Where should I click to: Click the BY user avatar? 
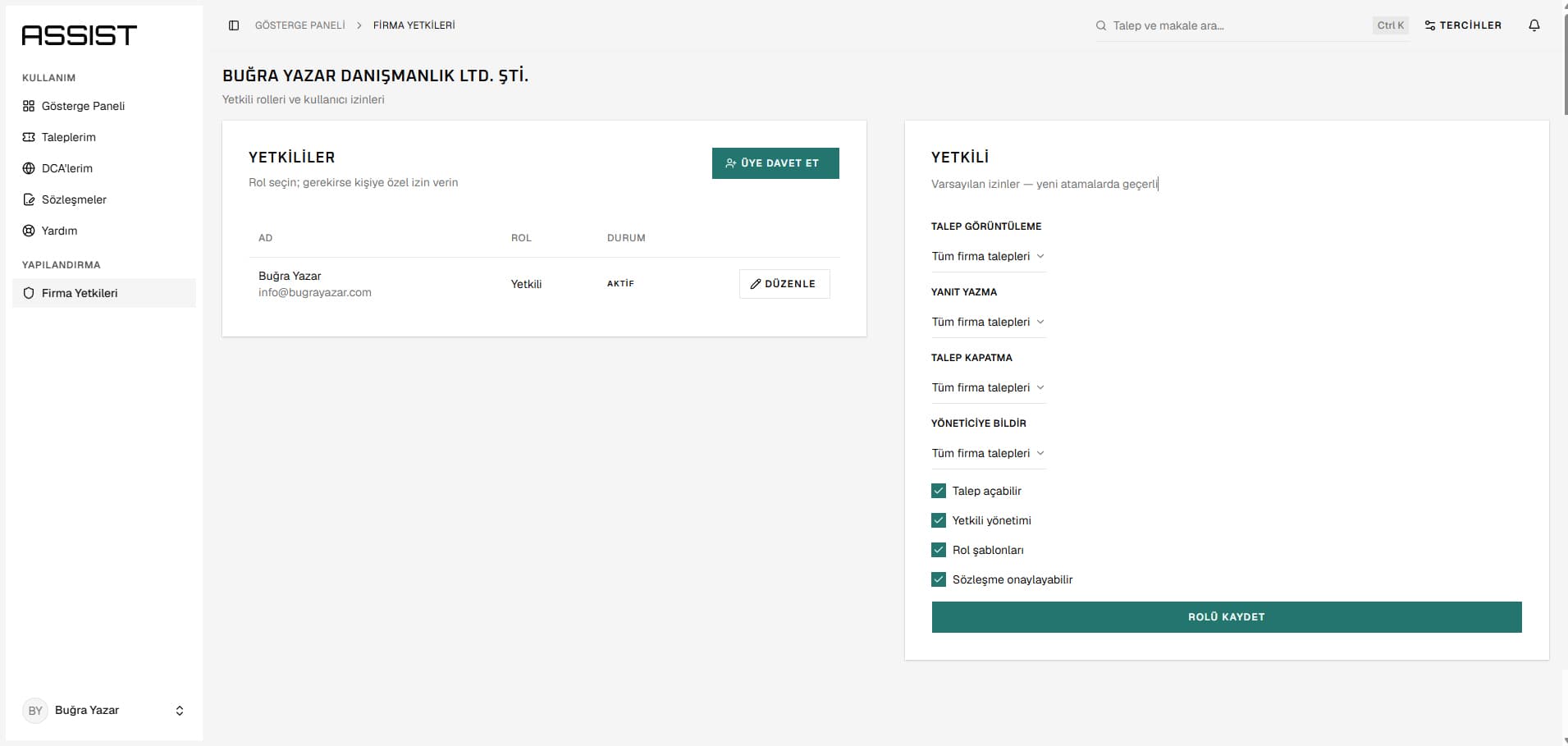coord(35,711)
